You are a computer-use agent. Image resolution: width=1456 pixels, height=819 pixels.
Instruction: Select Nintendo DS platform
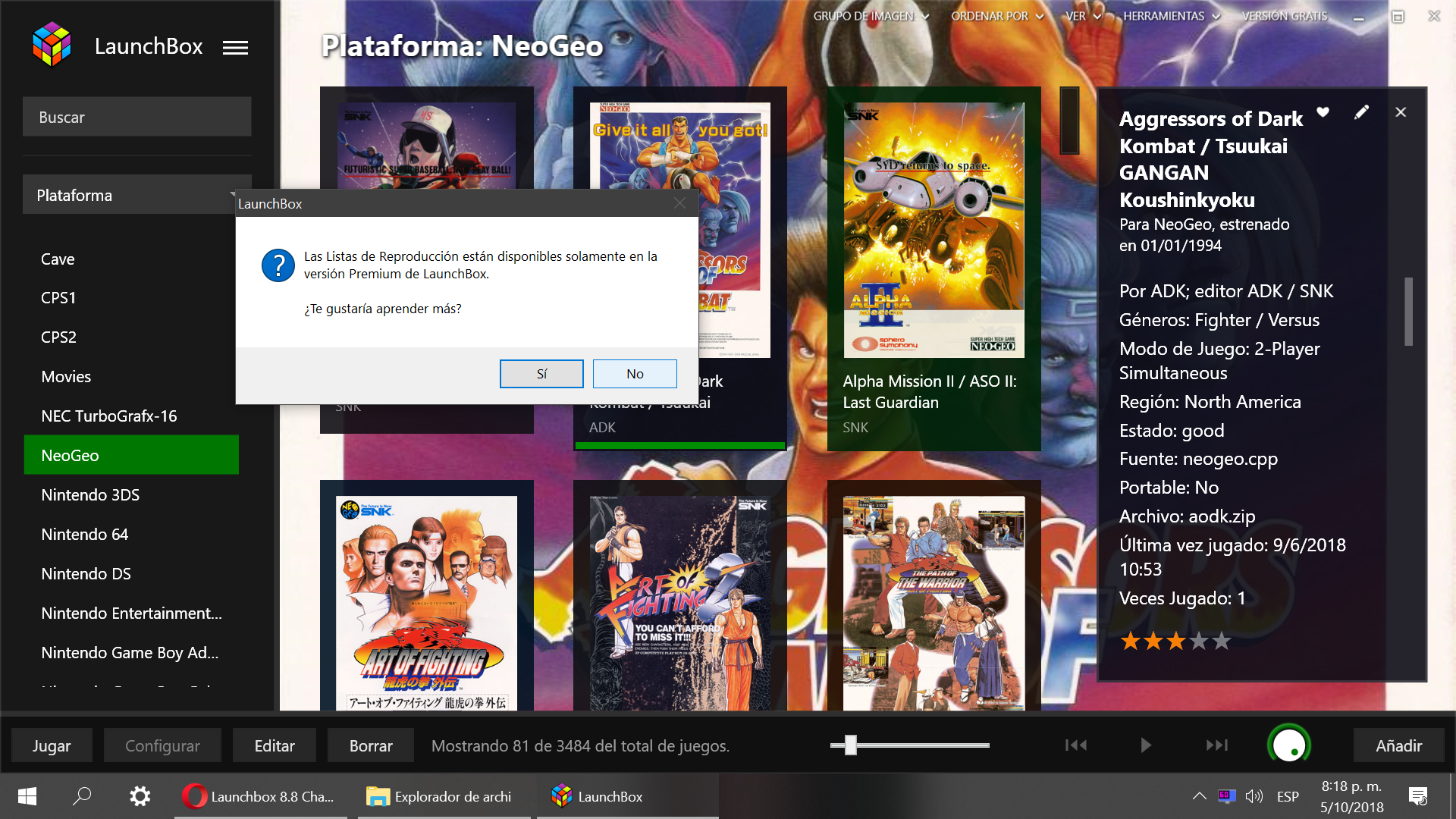pyautogui.click(x=131, y=573)
